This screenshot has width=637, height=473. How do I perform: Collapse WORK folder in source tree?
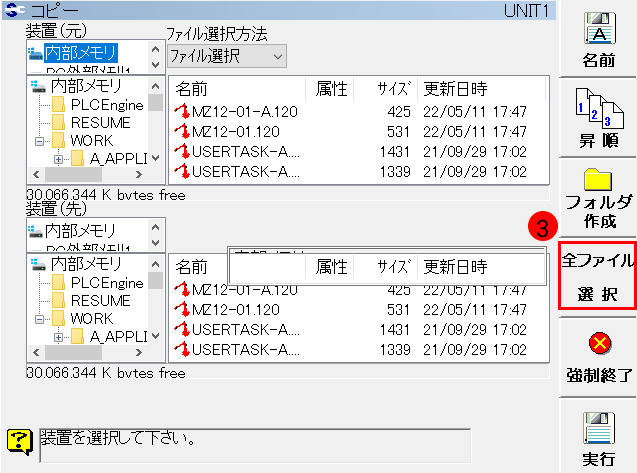(x=39, y=141)
